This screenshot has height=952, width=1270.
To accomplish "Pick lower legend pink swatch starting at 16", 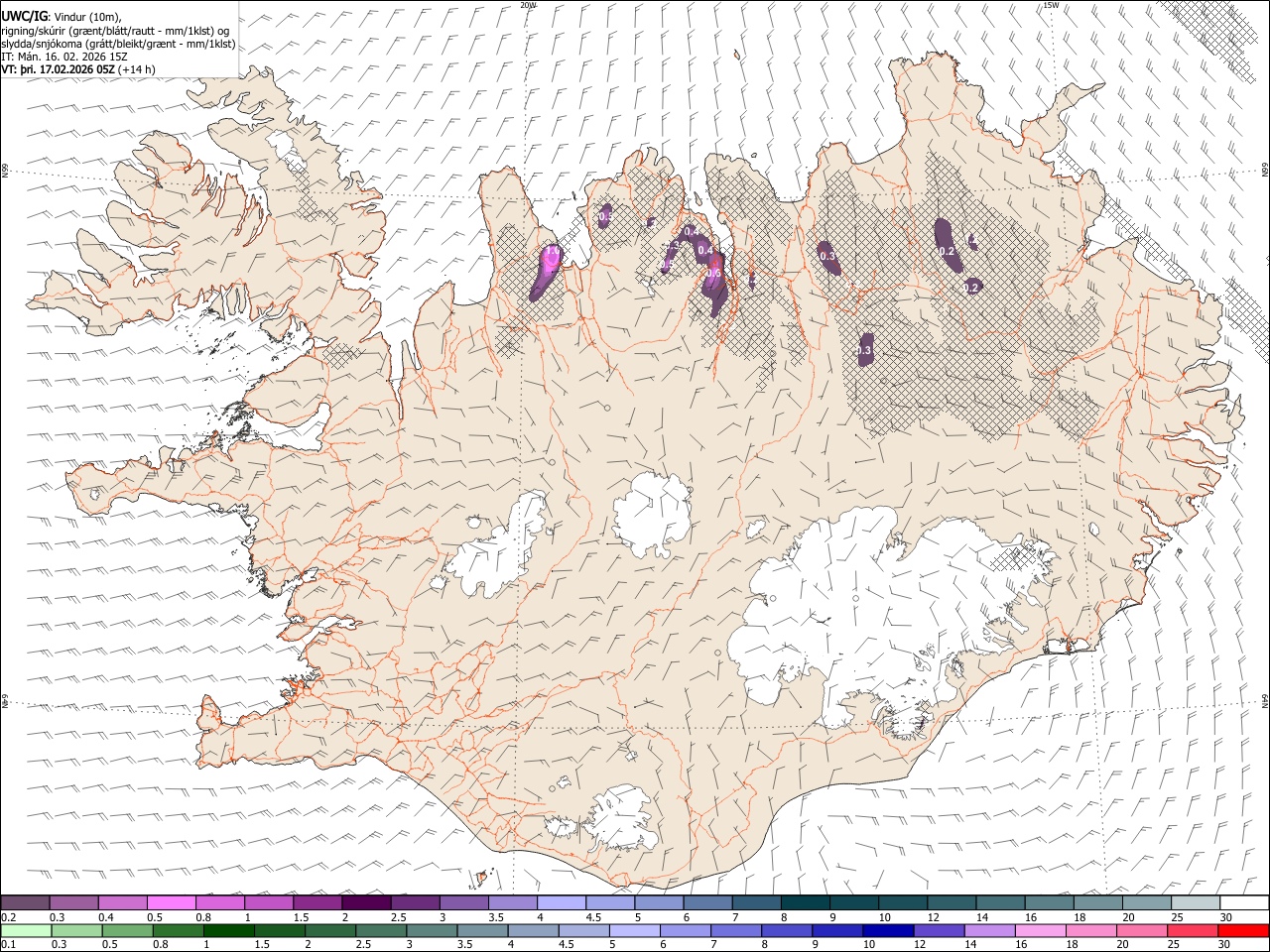I will [1040, 930].
